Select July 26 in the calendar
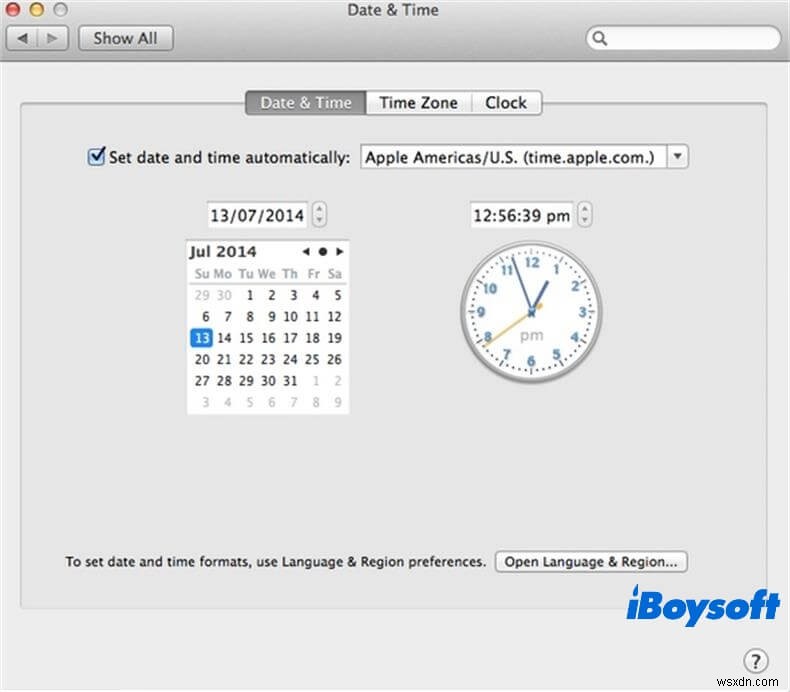The height and width of the screenshot is (692, 790). 335,359
